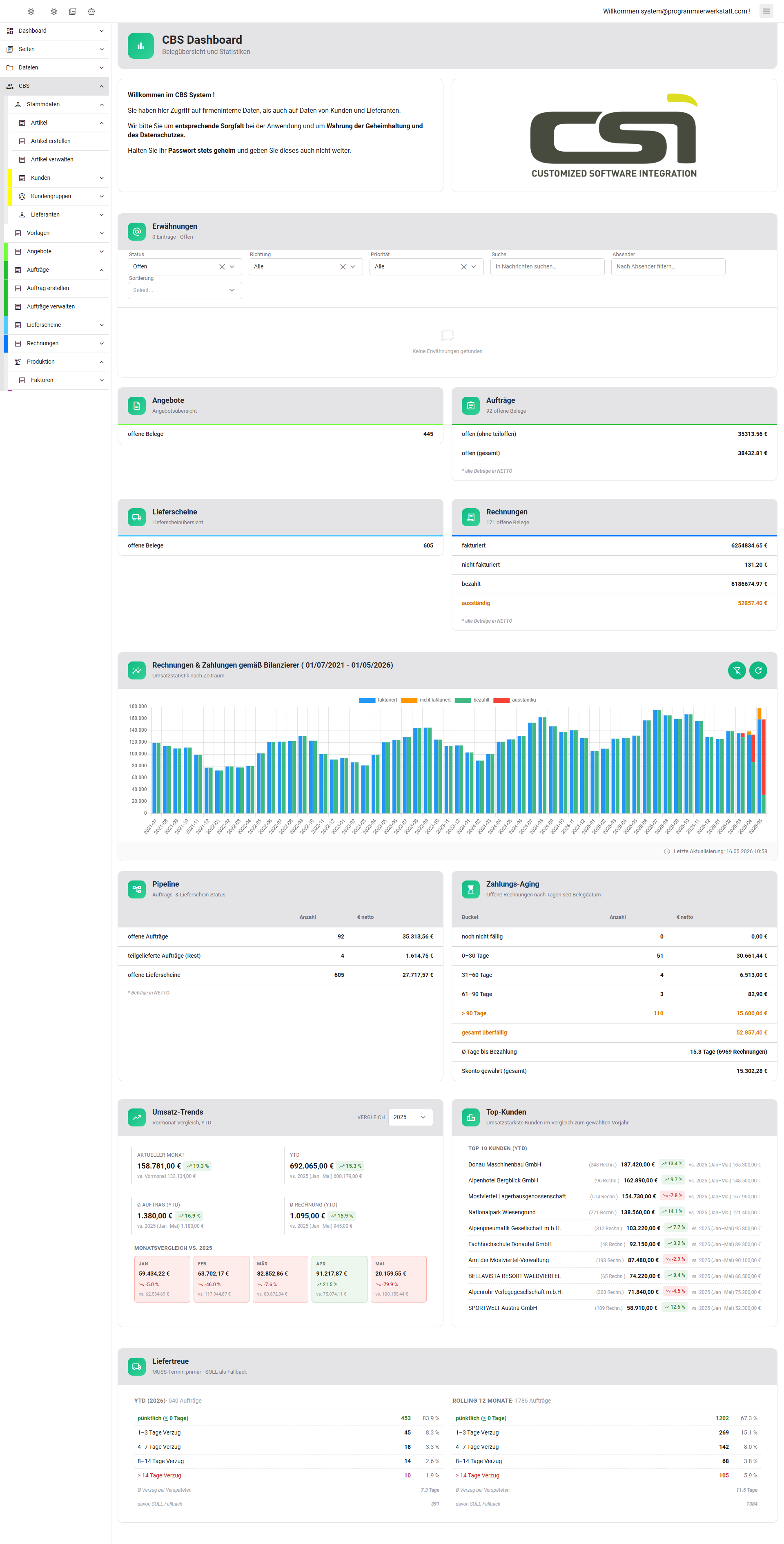Viewport: 784px width, 1544px height.
Task: Click the orange ausständig row in Rechnungen
Action: (614, 603)
